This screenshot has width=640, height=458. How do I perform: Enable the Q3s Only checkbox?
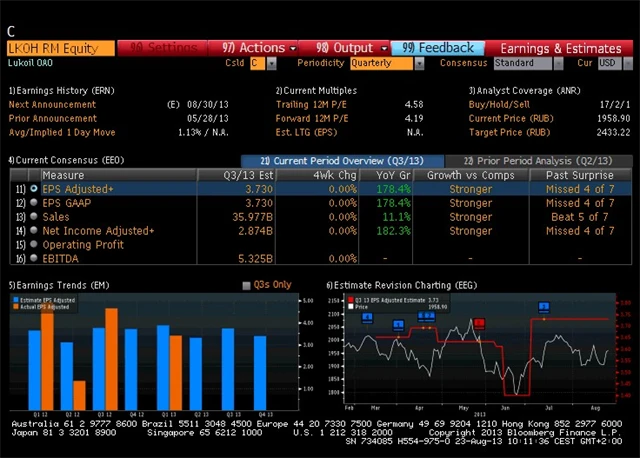point(246,285)
